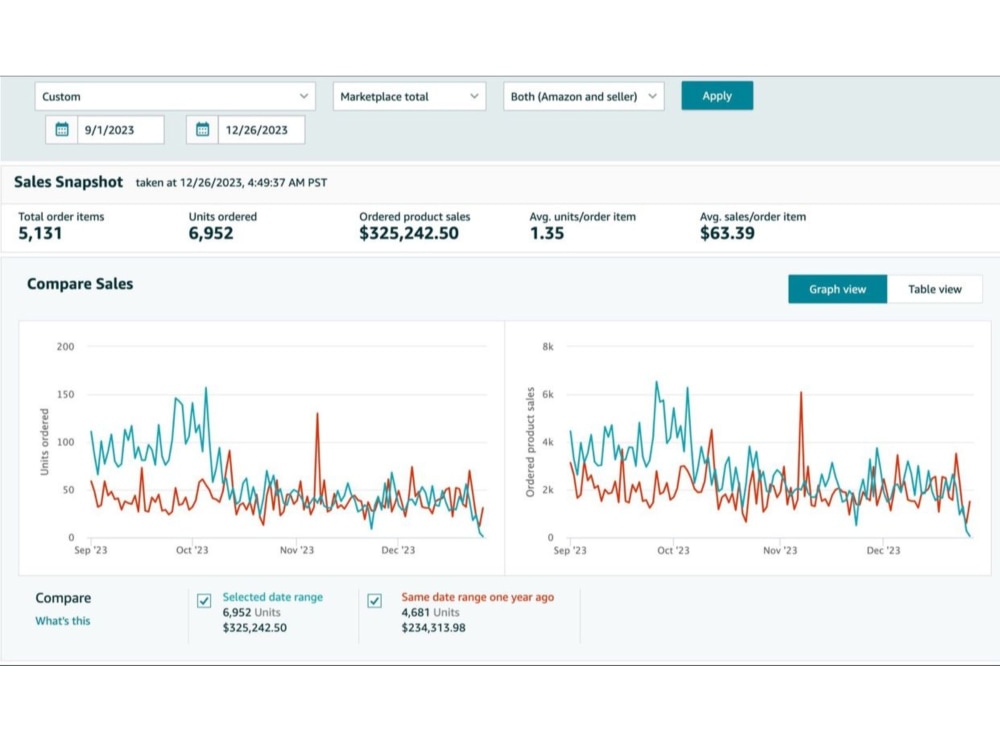
Task: Open the start date calendar icon
Action: [x=62, y=130]
